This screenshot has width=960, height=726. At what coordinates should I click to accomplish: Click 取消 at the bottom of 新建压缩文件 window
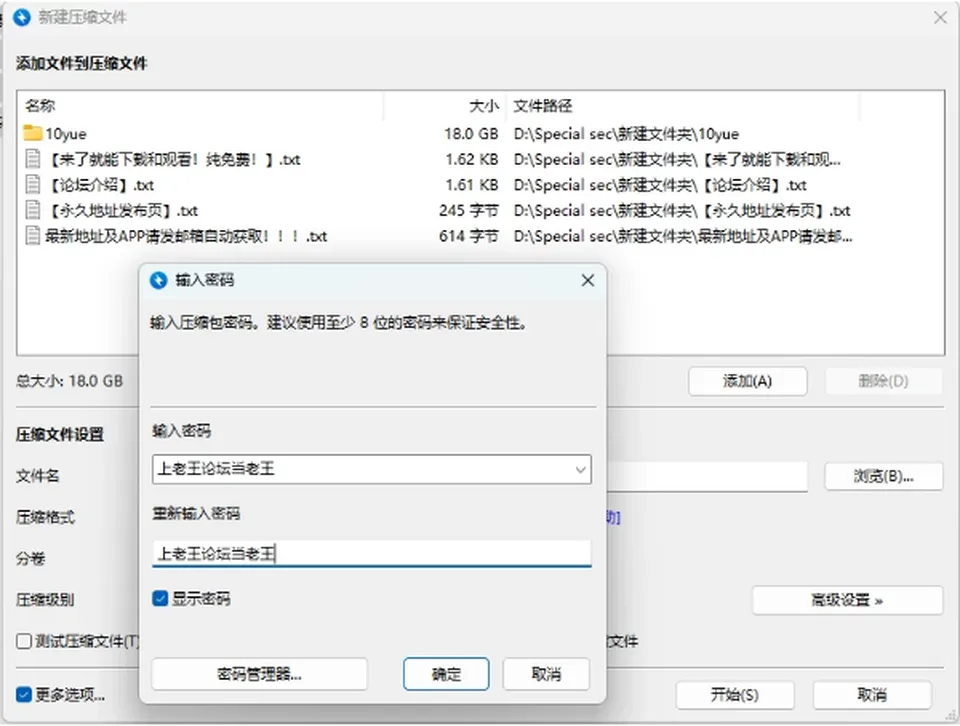[872, 695]
